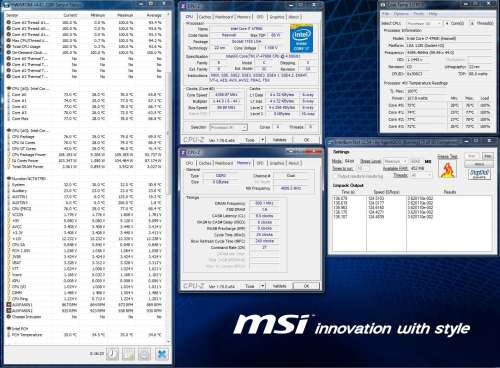Switch to the CPU tab in the CPU-Z Memory window

[x=189, y=163]
